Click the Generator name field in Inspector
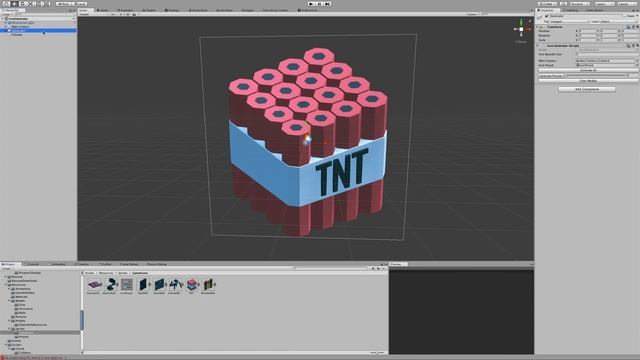 coord(586,16)
